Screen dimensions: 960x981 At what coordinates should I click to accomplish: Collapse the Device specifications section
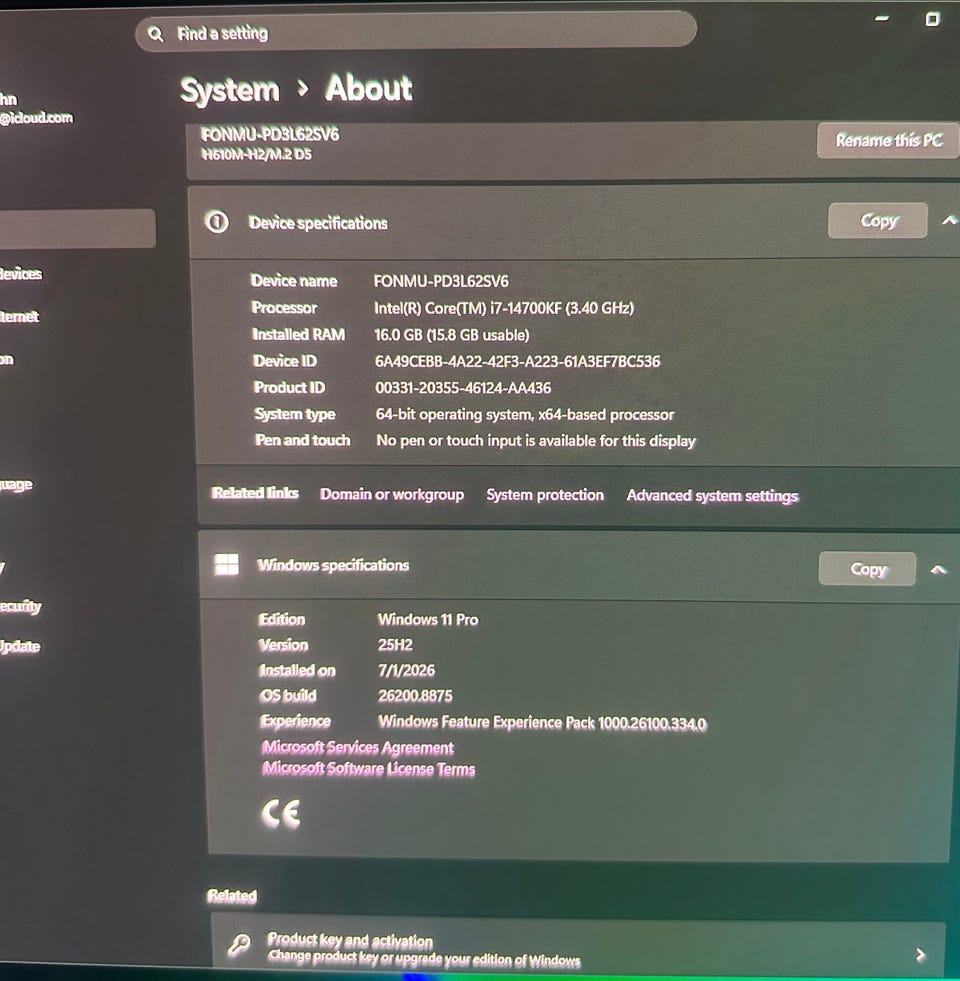pos(949,220)
